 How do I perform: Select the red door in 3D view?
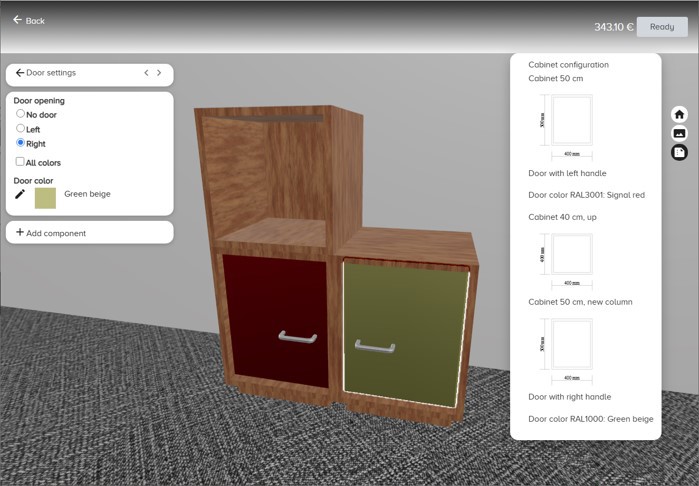tap(275, 318)
